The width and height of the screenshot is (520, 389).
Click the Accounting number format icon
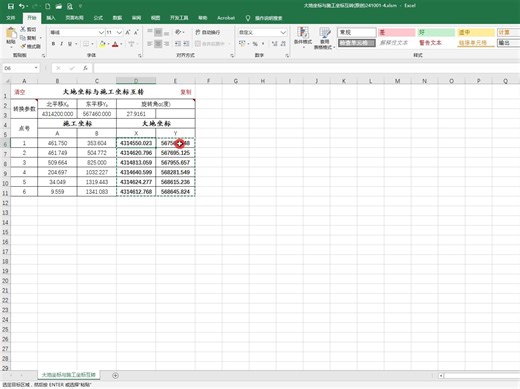click(242, 44)
